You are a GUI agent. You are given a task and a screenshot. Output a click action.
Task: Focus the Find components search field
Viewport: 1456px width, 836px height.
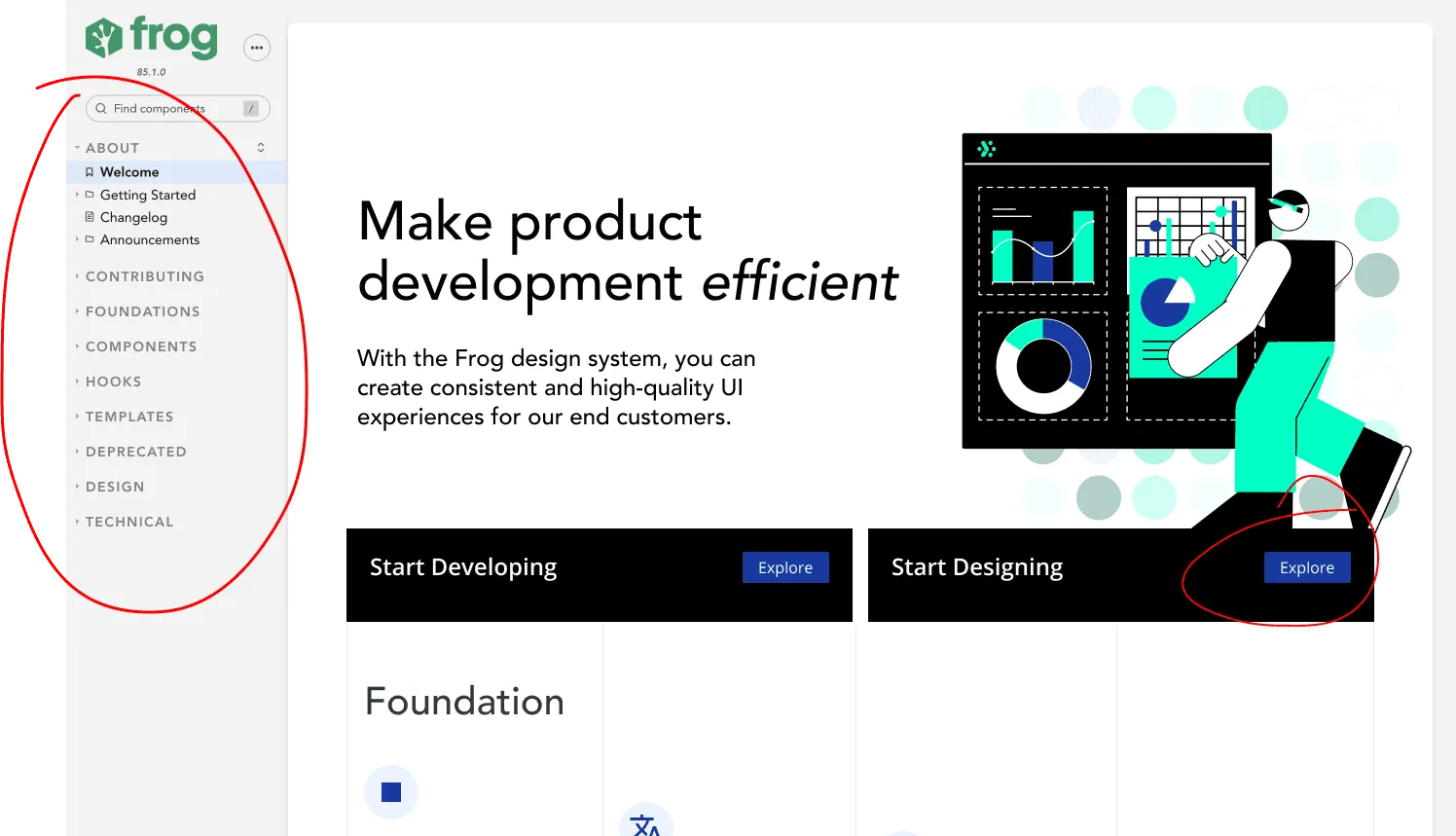click(178, 108)
